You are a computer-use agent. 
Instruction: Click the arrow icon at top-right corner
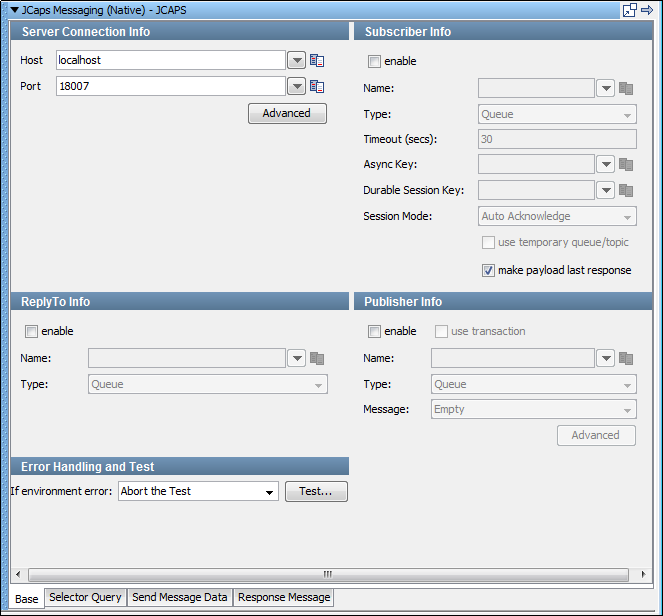point(647,10)
